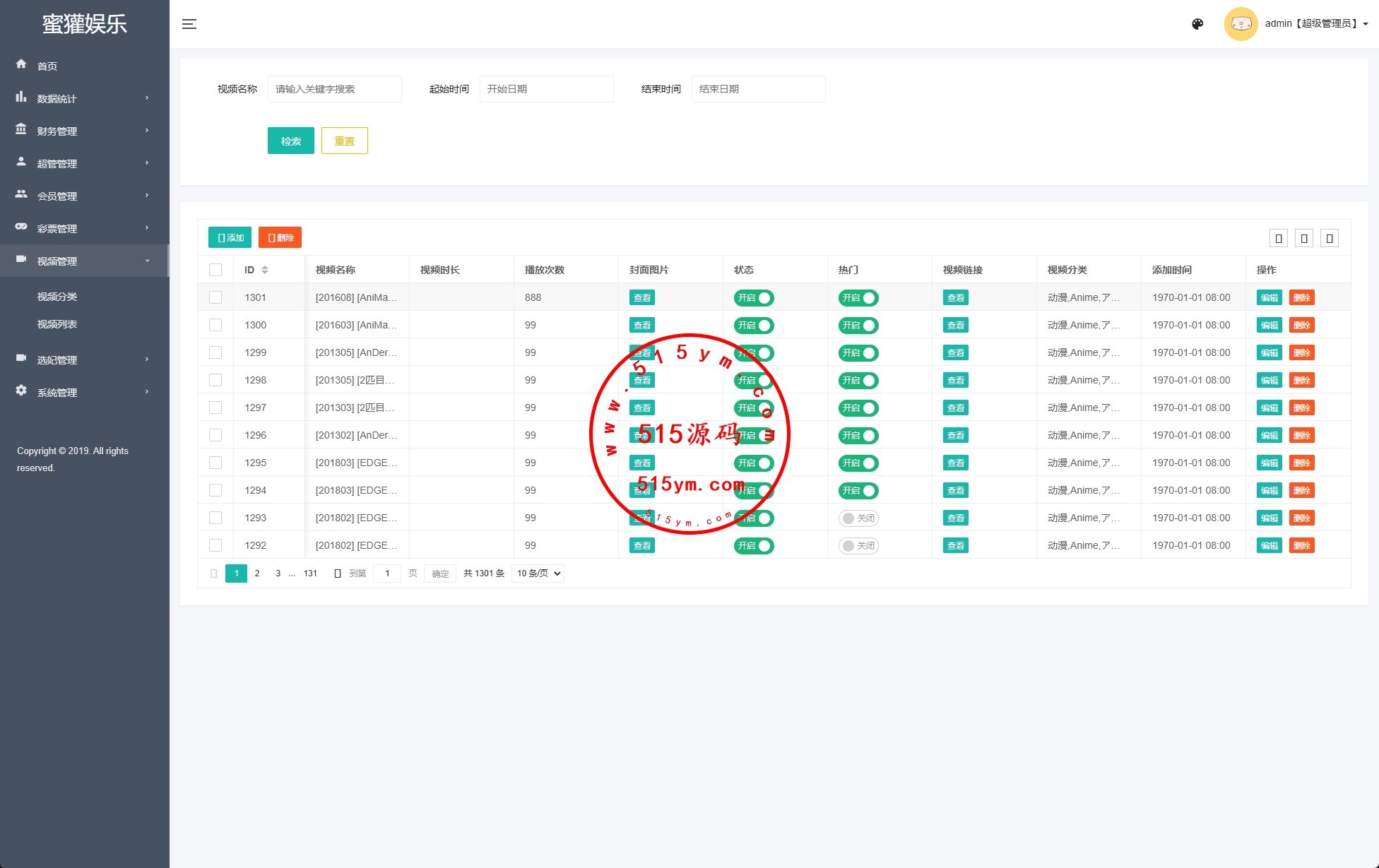Open the 10 条/页 page size dropdown
This screenshot has height=868, width=1379.
[x=538, y=573]
